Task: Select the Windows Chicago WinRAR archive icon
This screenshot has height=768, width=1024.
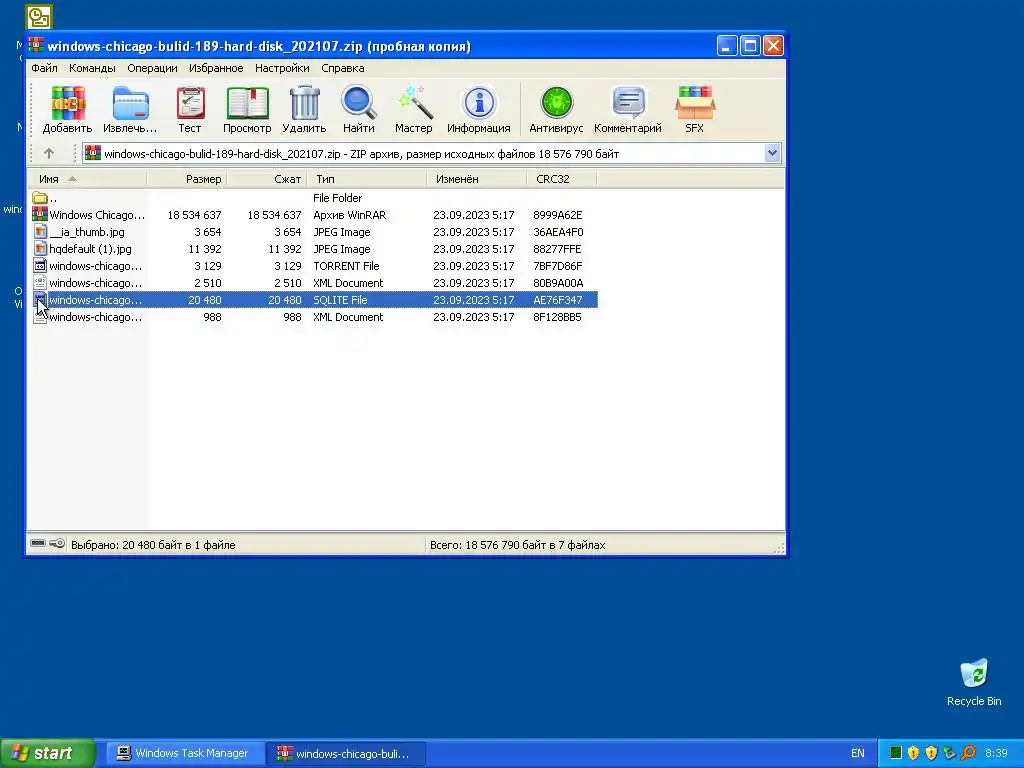Action: click(40, 215)
